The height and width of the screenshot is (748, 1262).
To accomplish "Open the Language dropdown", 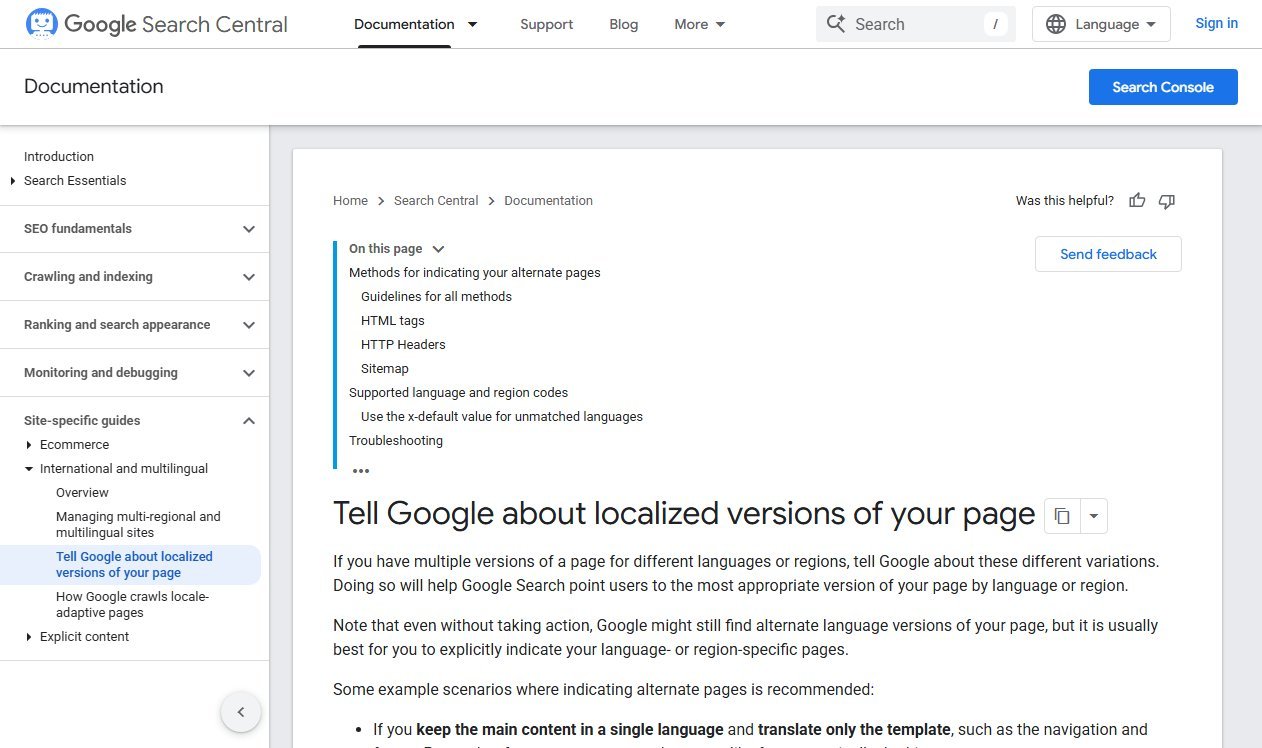I will click(1101, 24).
